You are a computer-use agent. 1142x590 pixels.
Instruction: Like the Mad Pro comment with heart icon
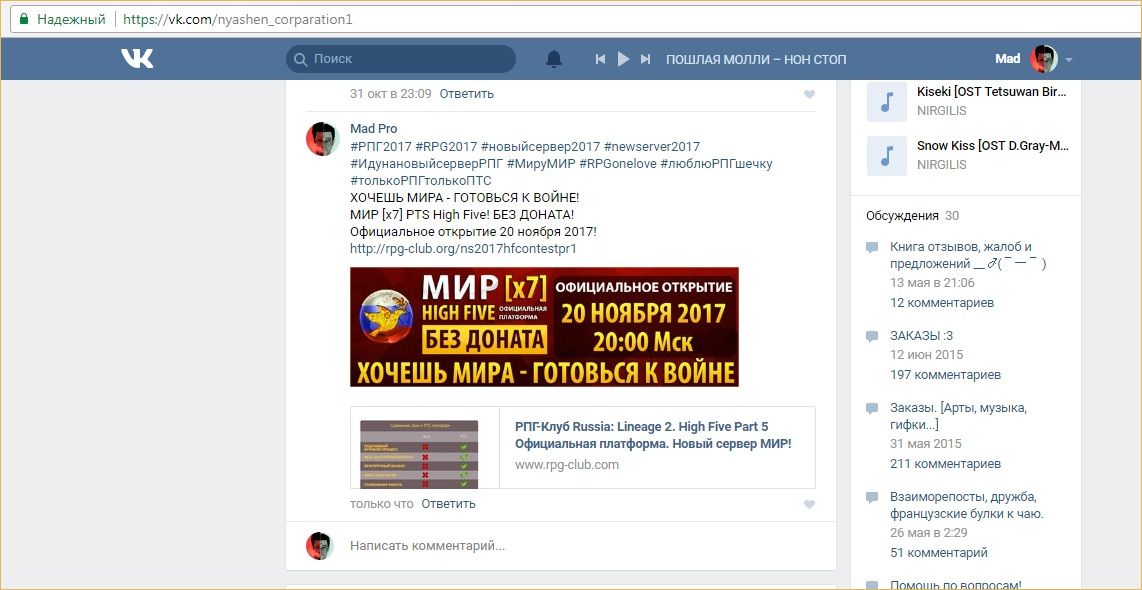click(x=809, y=504)
